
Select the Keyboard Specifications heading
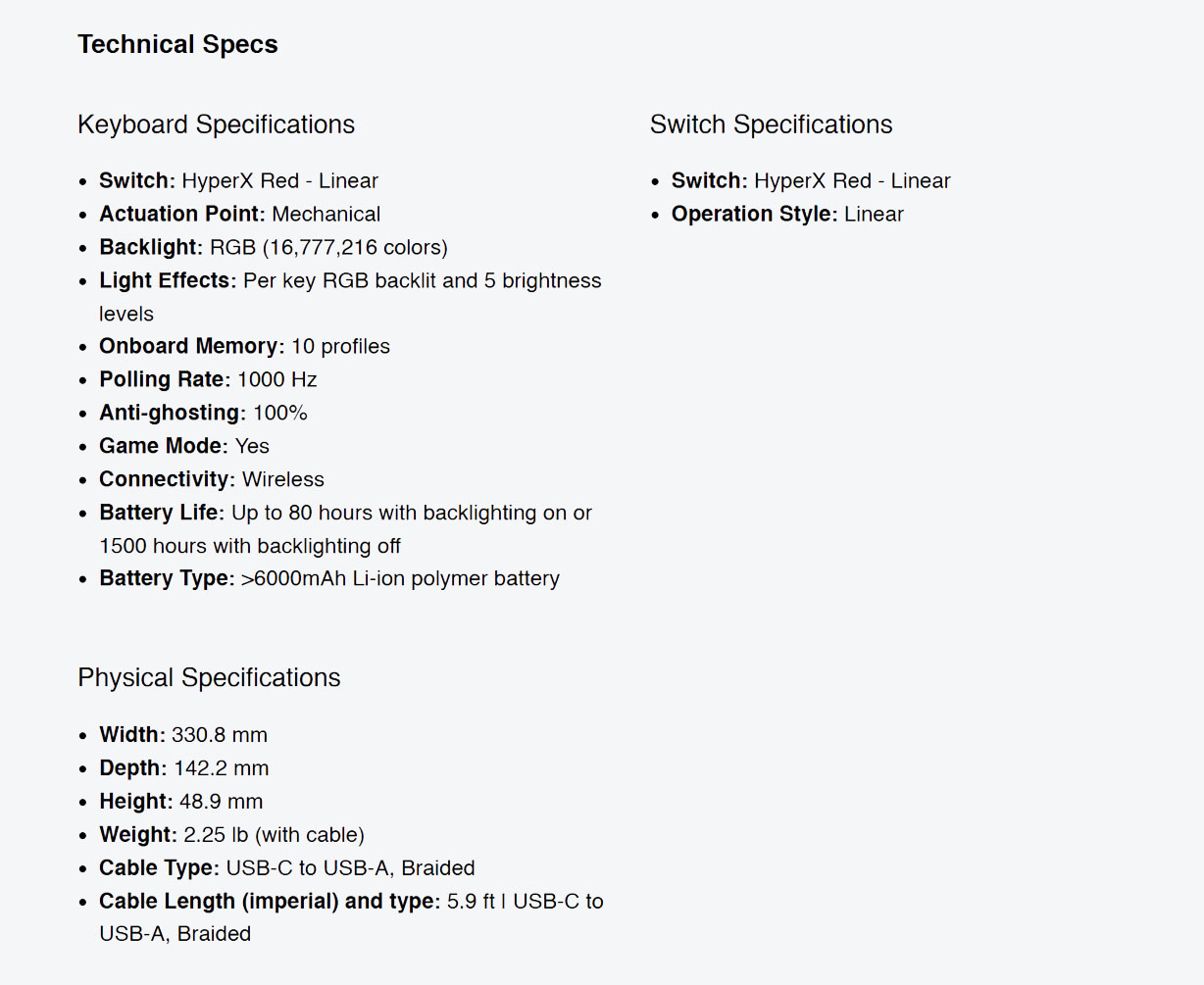216,124
